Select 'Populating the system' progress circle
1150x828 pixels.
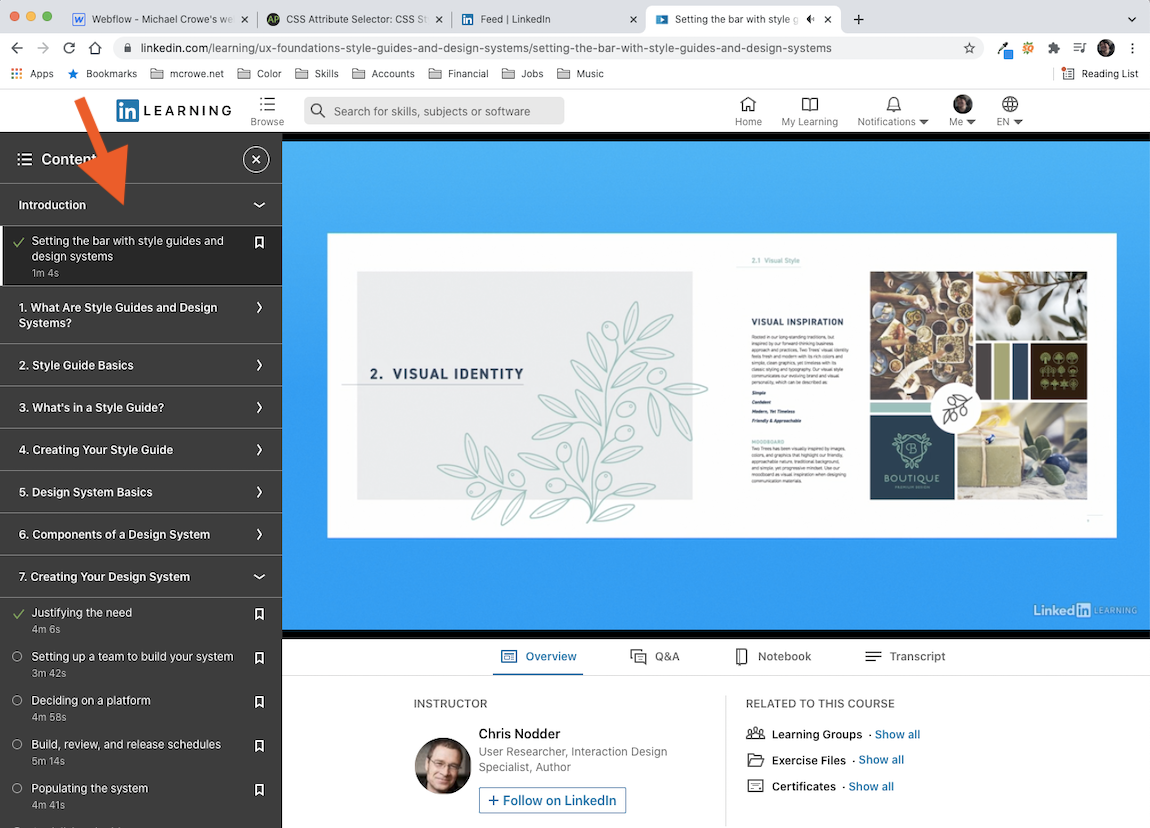[17, 788]
